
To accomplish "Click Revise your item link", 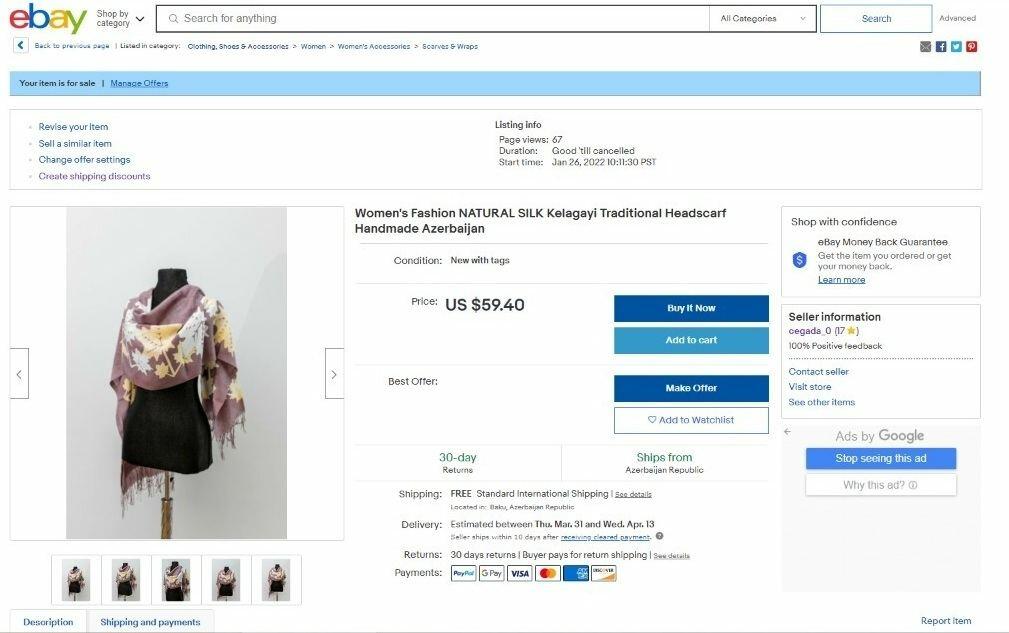I will coord(73,127).
